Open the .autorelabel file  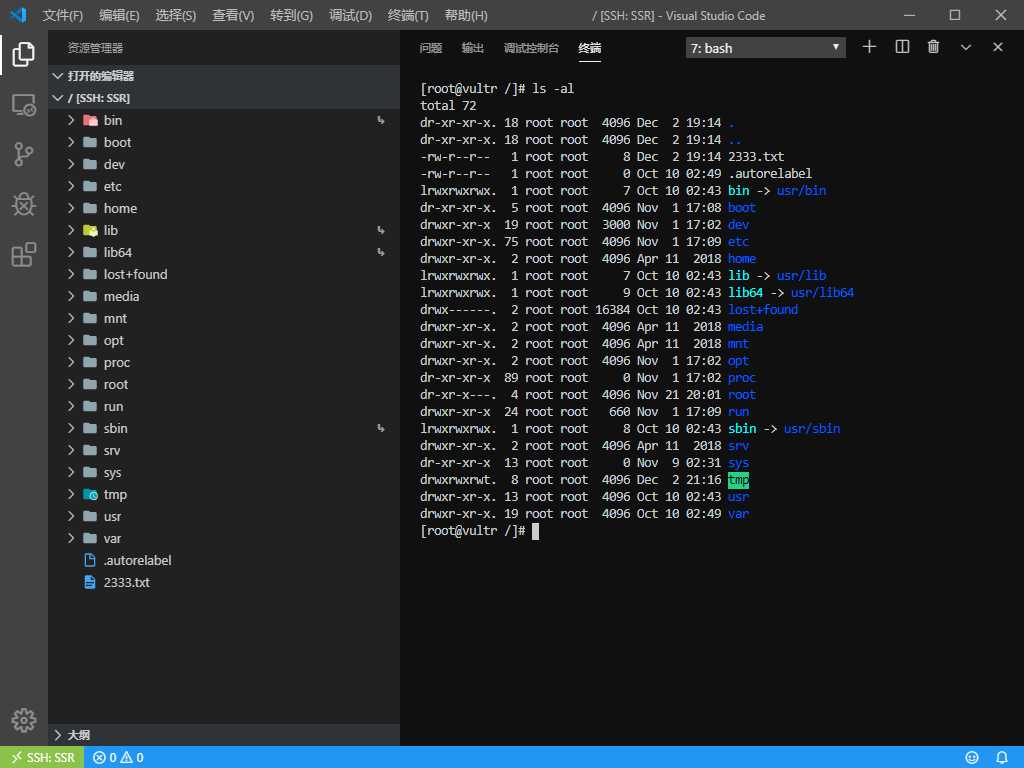pos(224,560)
